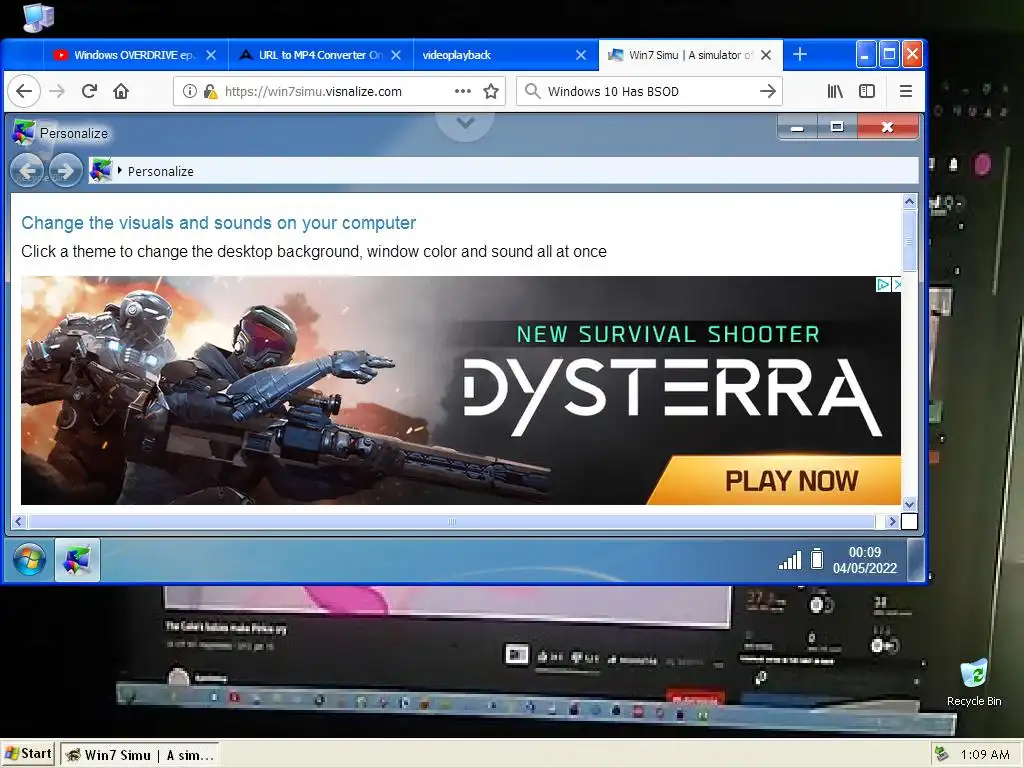Click the Personalize breadcrumb icon
1024x768 pixels.
coord(101,170)
